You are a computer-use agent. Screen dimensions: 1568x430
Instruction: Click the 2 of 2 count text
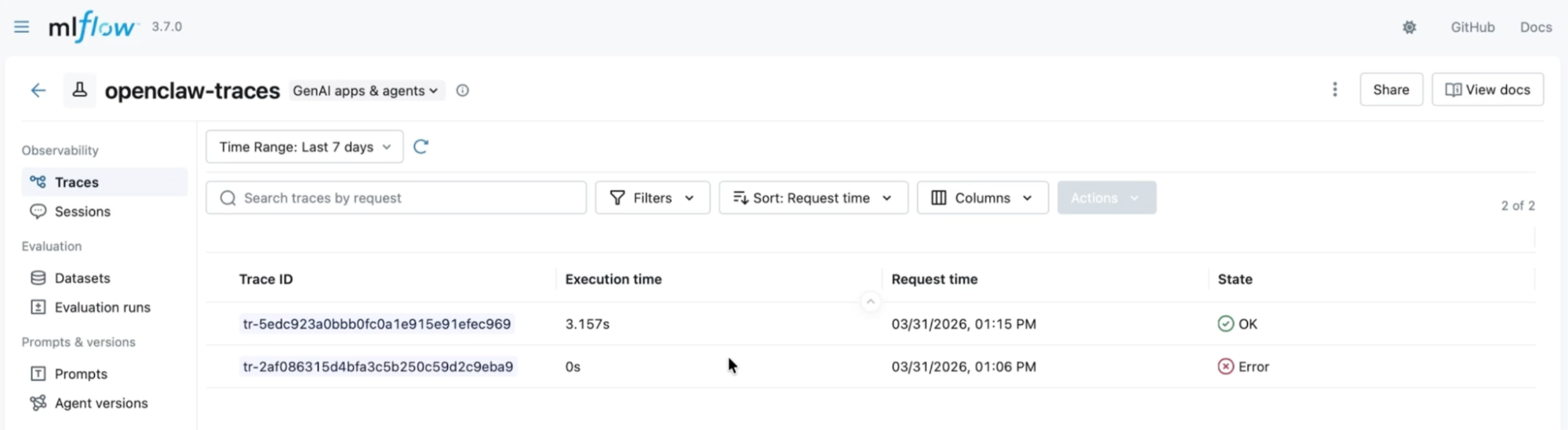tap(1518, 206)
